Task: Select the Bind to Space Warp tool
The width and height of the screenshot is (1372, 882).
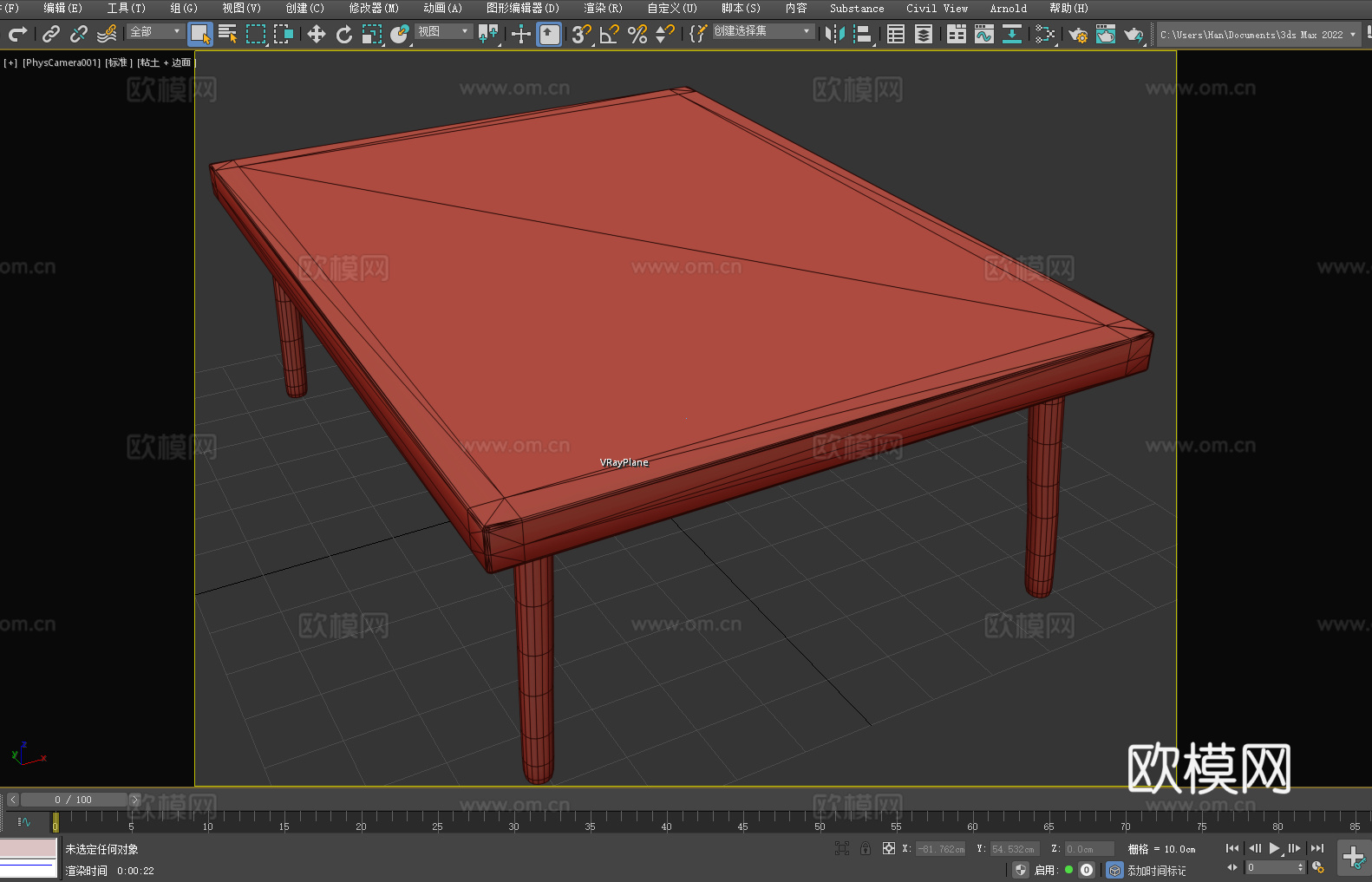Action: (107, 34)
